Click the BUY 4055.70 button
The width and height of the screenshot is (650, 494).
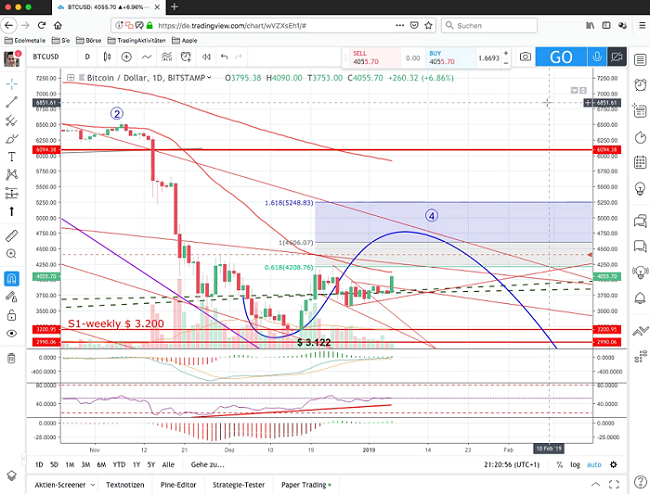(451, 57)
